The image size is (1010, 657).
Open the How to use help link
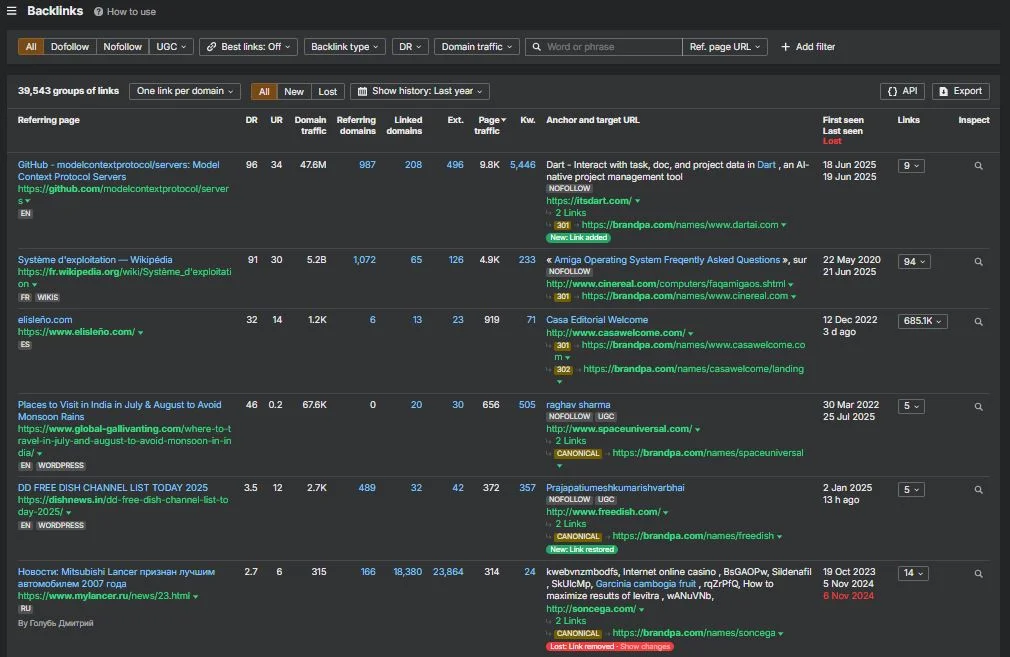(x=125, y=12)
